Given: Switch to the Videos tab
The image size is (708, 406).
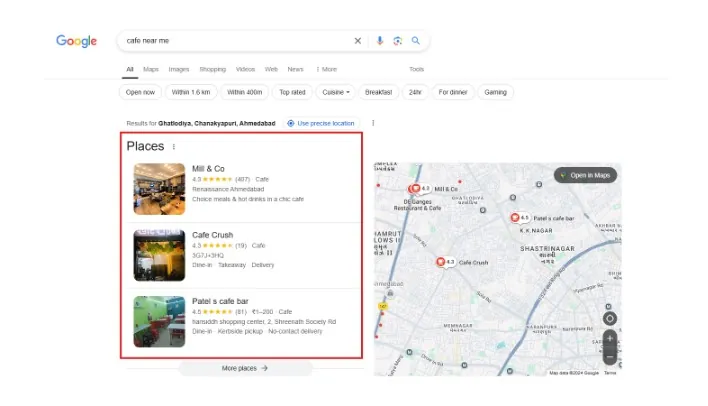Looking at the screenshot, I should click(x=245, y=69).
